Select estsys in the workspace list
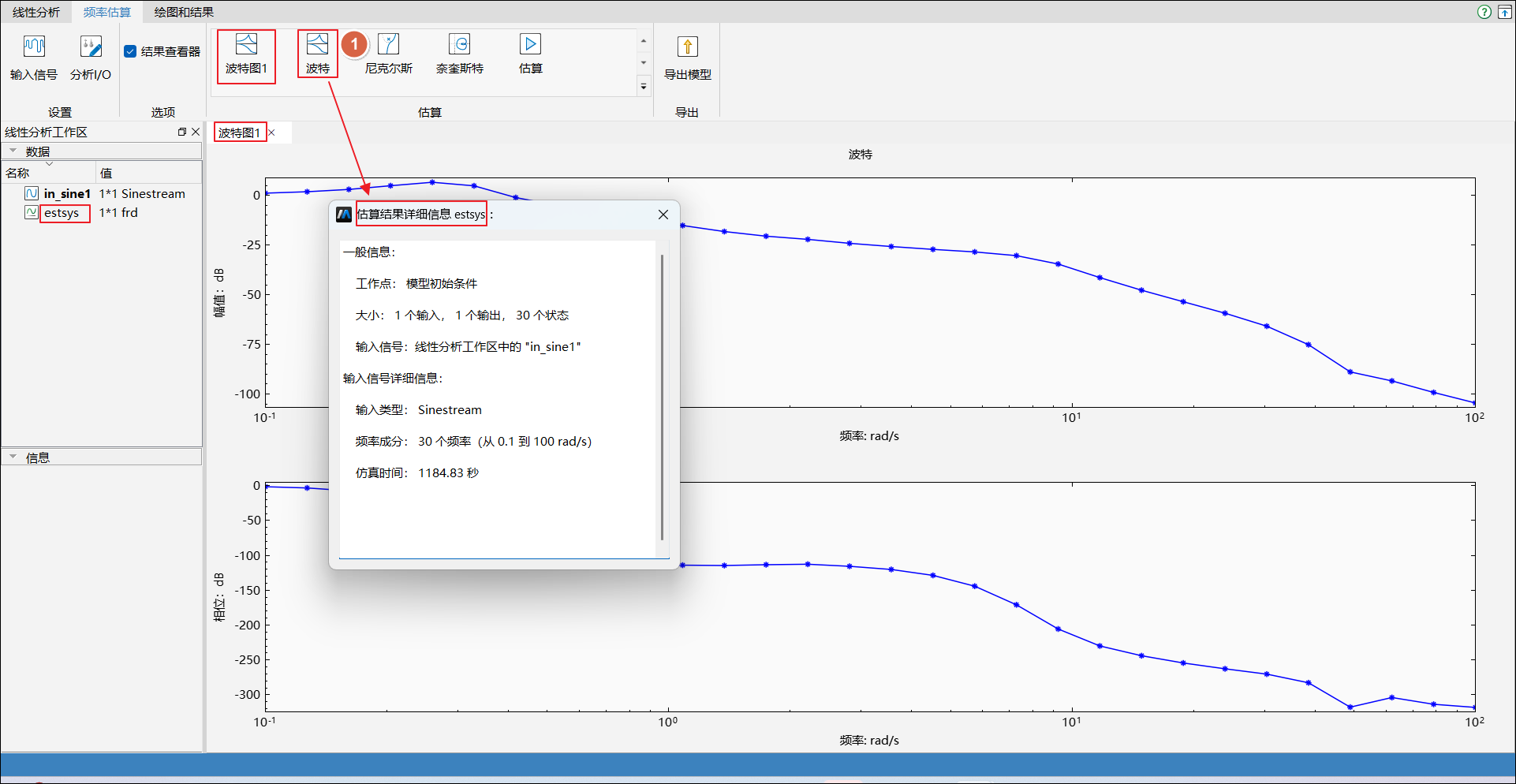1516x784 pixels. tap(62, 213)
